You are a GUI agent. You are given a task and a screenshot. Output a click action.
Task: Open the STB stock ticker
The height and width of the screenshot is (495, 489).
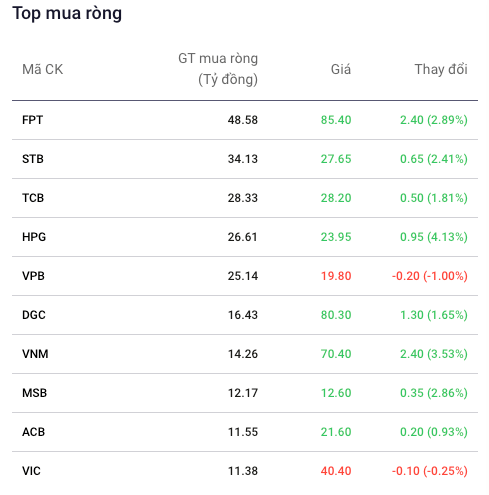[x=33, y=159]
